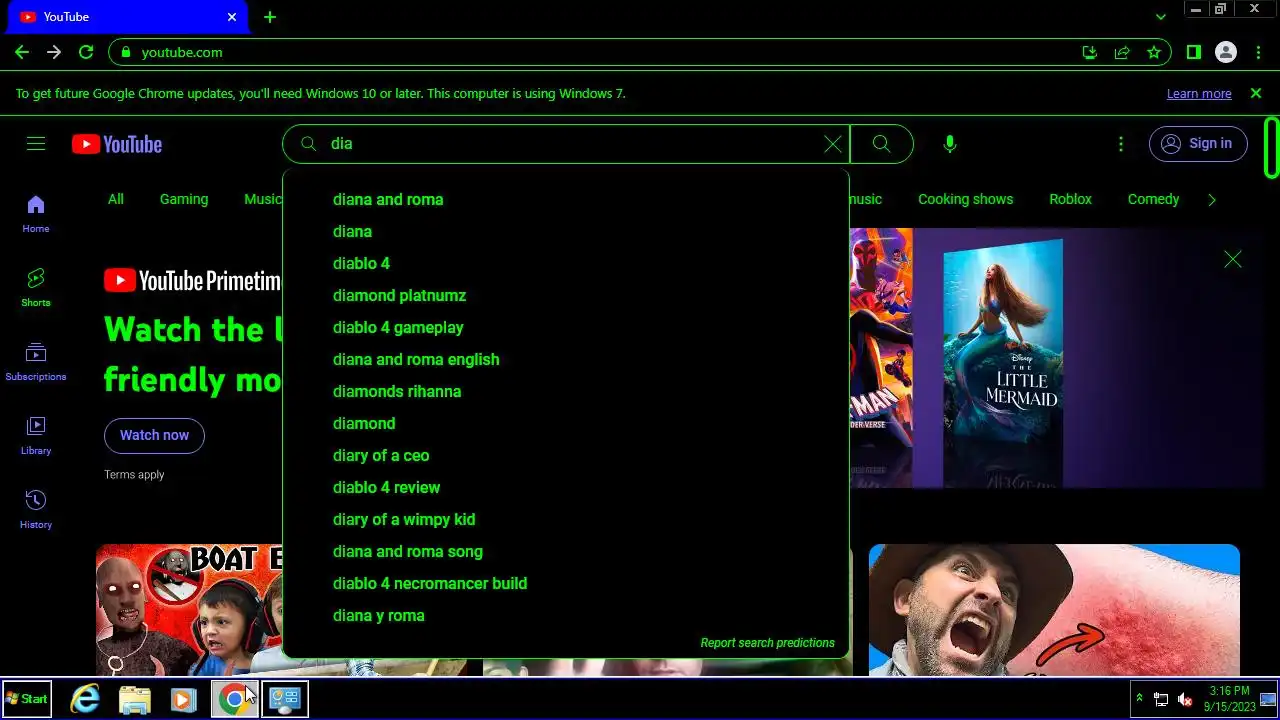
Task: Dismiss the Primetime banner
Action: (1233, 260)
